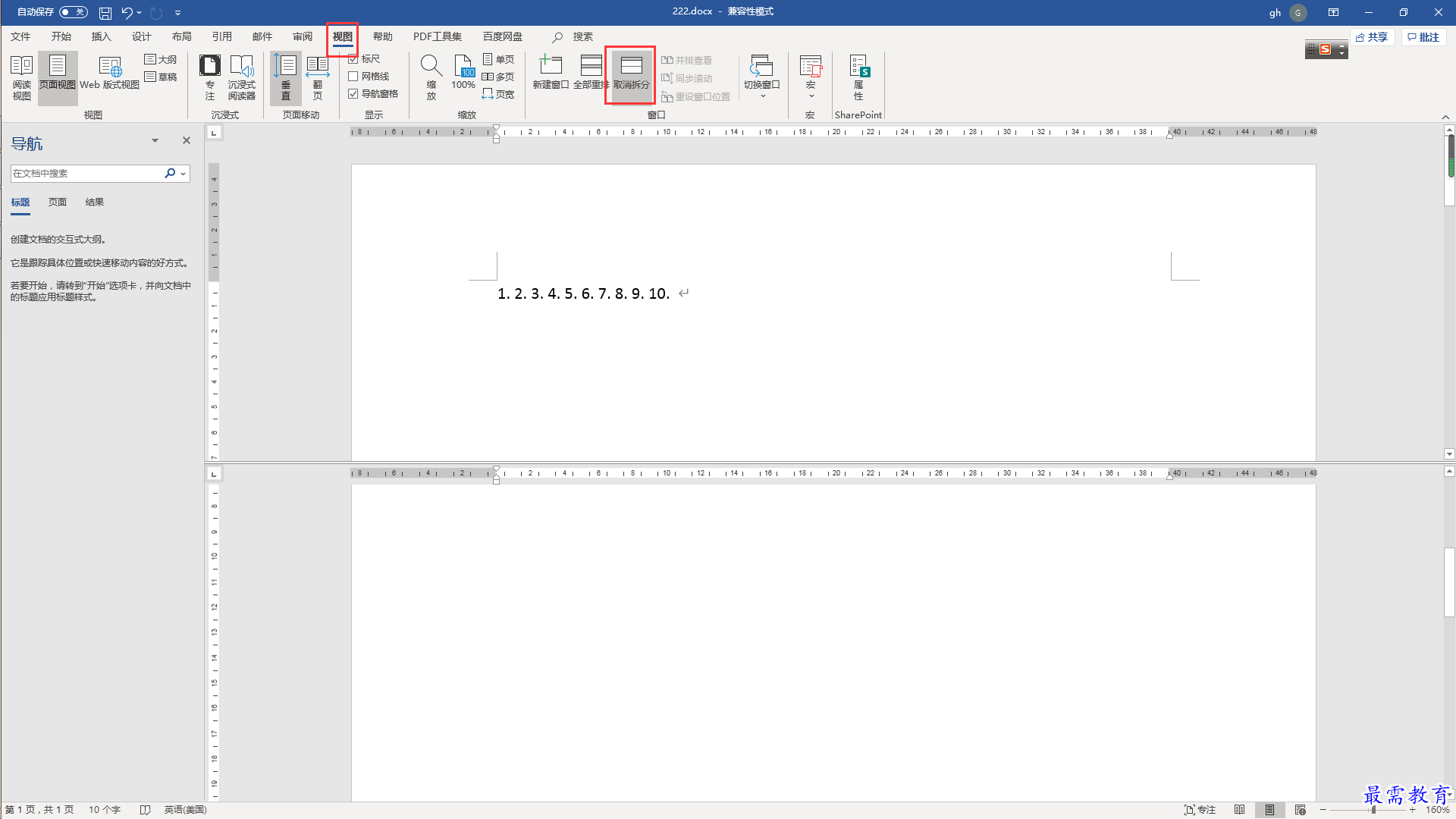
Task: Switch to Web Layout in status bar
Action: pos(1301,810)
